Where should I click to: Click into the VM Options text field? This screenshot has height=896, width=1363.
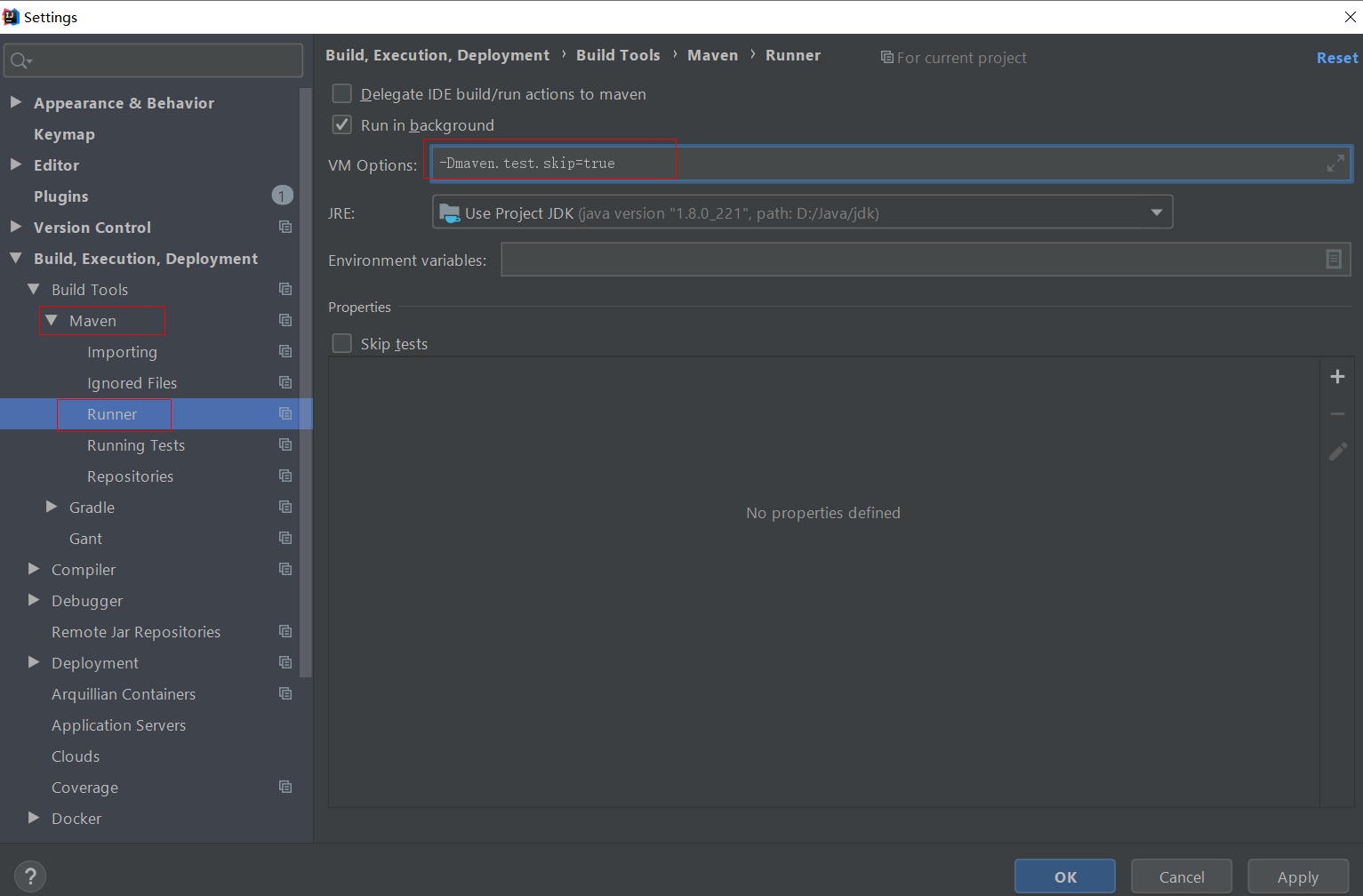click(891, 164)
